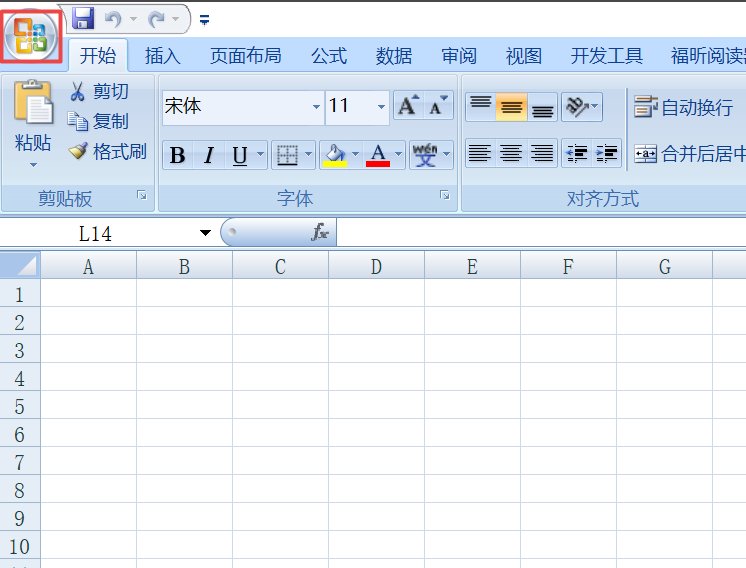Open the 宋体 font name dropdown

coord(316,107)
